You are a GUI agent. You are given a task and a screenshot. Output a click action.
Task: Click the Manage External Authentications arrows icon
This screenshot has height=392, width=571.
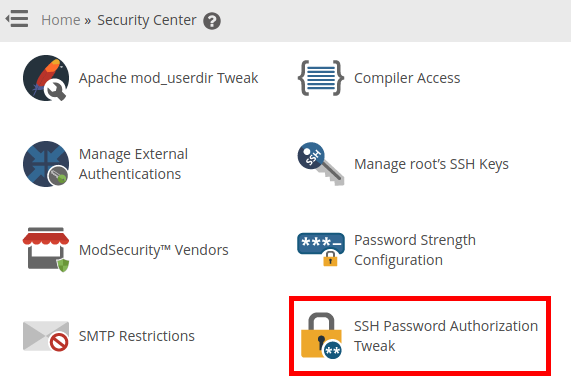coord(46,164)
